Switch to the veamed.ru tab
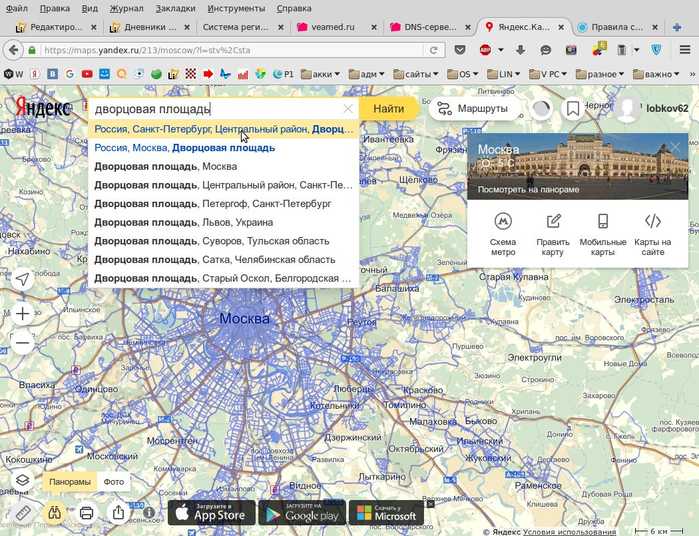This screenshot has width=699, height=536. [337, 27]
